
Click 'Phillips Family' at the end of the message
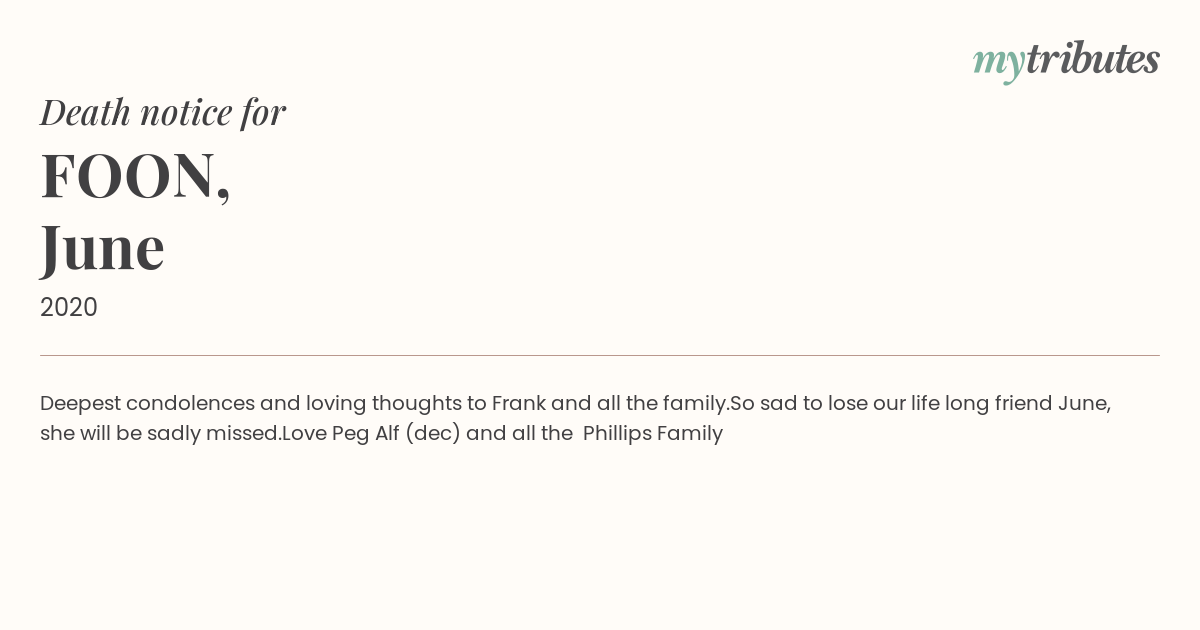pos(653,434)
